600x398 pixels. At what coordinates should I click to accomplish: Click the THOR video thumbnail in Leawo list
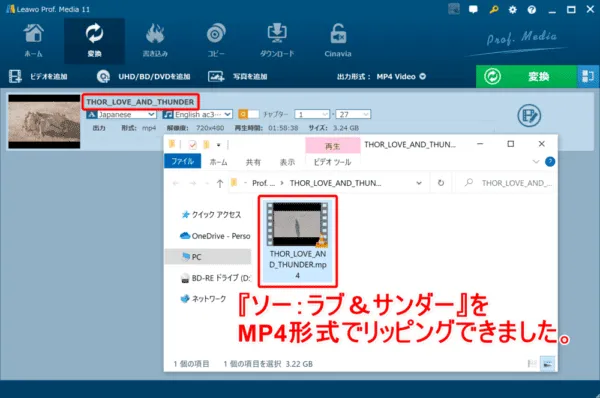tap(44, 122)
